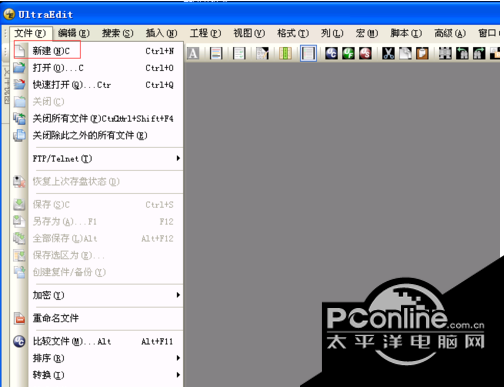This screenshot has height=387, width=504.
Task: Expand the FTP/Telnet(T) submenu
Action: tap(97, 159)
